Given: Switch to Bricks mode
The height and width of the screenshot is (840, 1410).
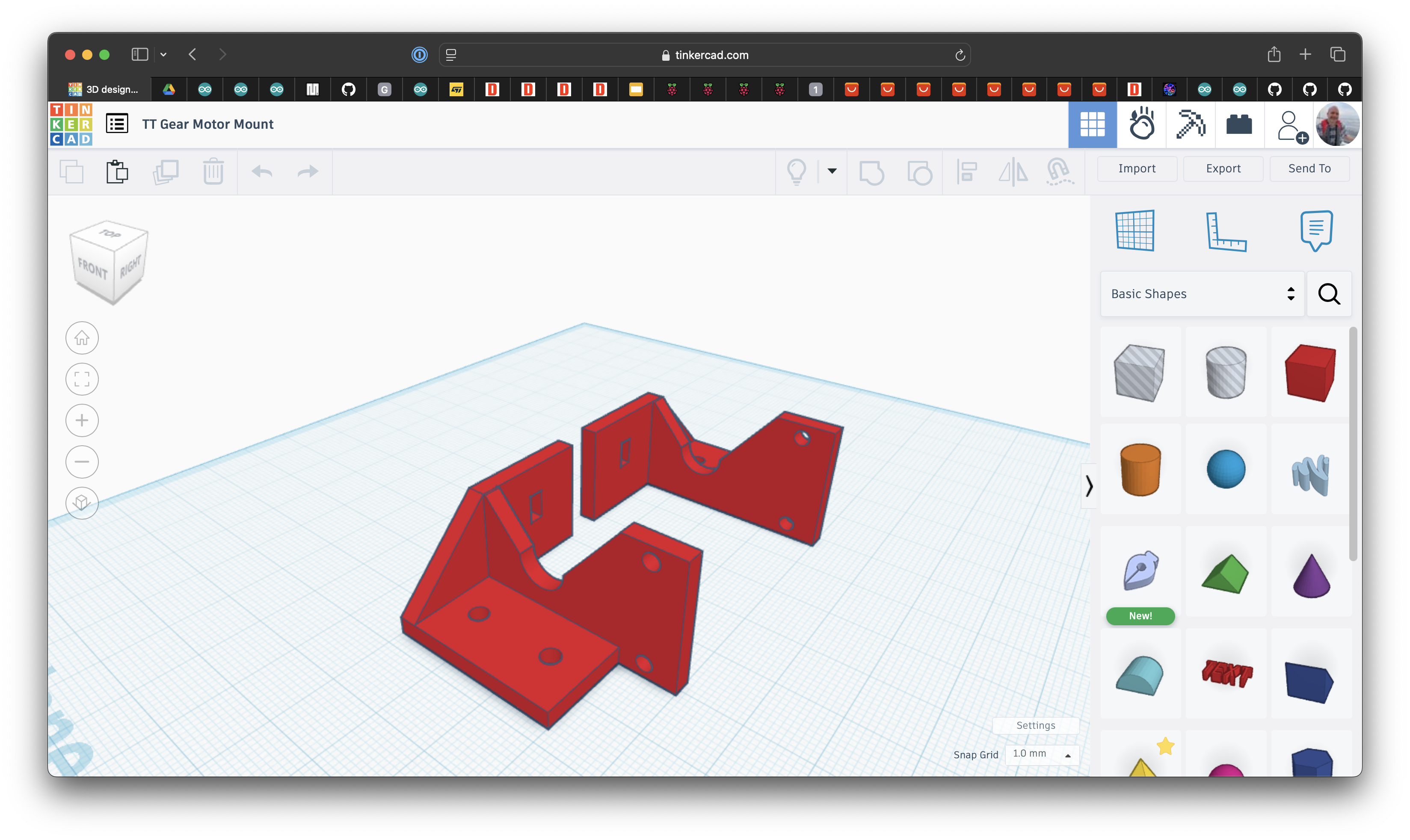Looking at the screenshot, I should [x=1239, y=124].
